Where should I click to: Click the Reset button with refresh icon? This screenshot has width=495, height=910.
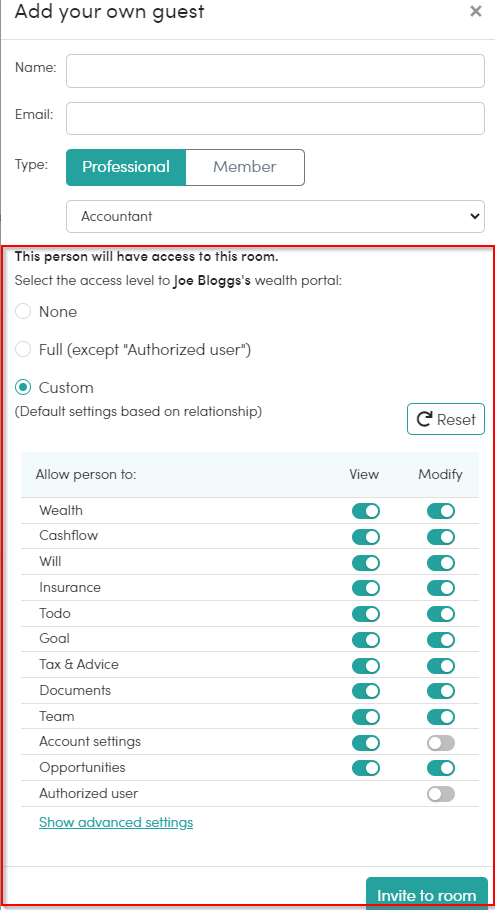coord(446,419)
